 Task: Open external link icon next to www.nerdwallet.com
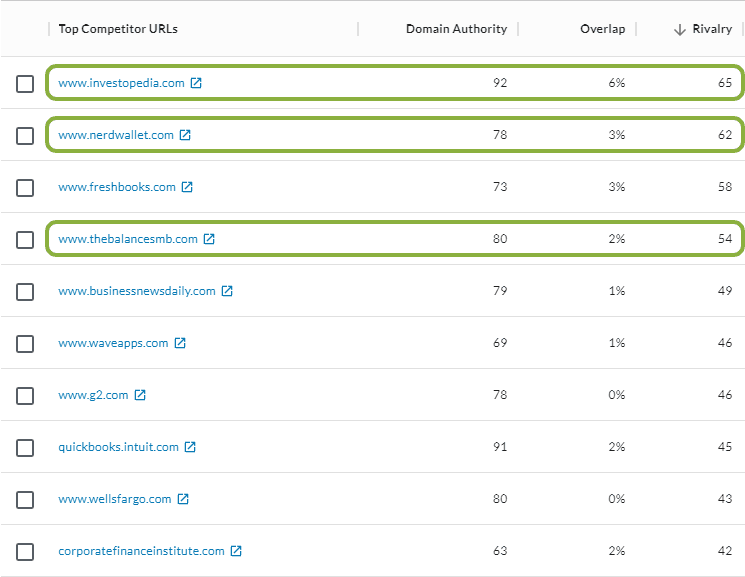point(185,135)
